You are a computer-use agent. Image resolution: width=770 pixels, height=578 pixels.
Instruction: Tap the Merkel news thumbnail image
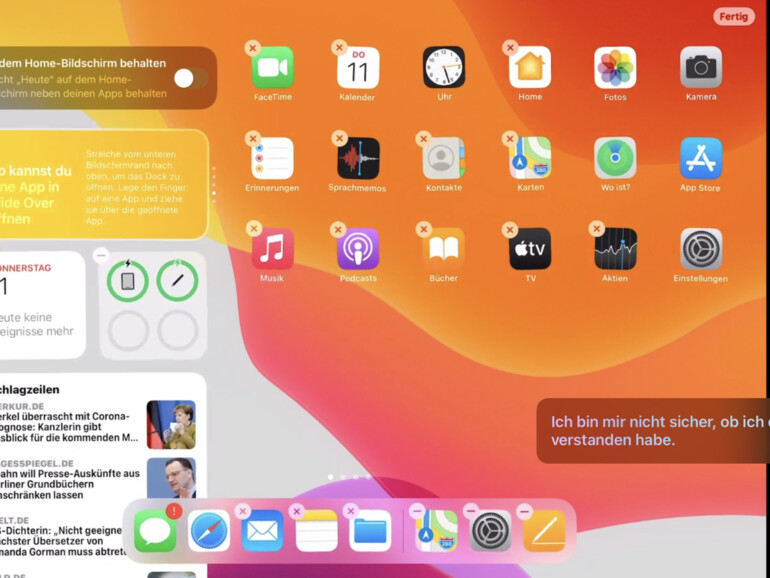click(171, 425)
